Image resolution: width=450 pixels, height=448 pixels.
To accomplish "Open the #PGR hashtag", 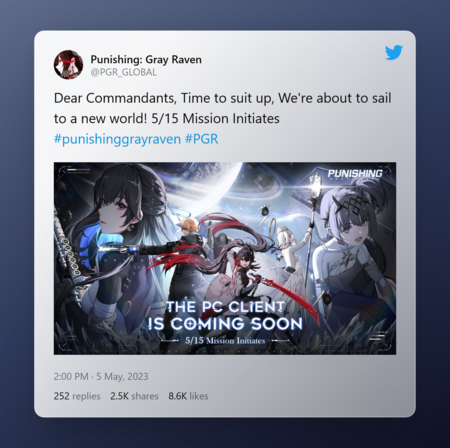I will point(202,139).
